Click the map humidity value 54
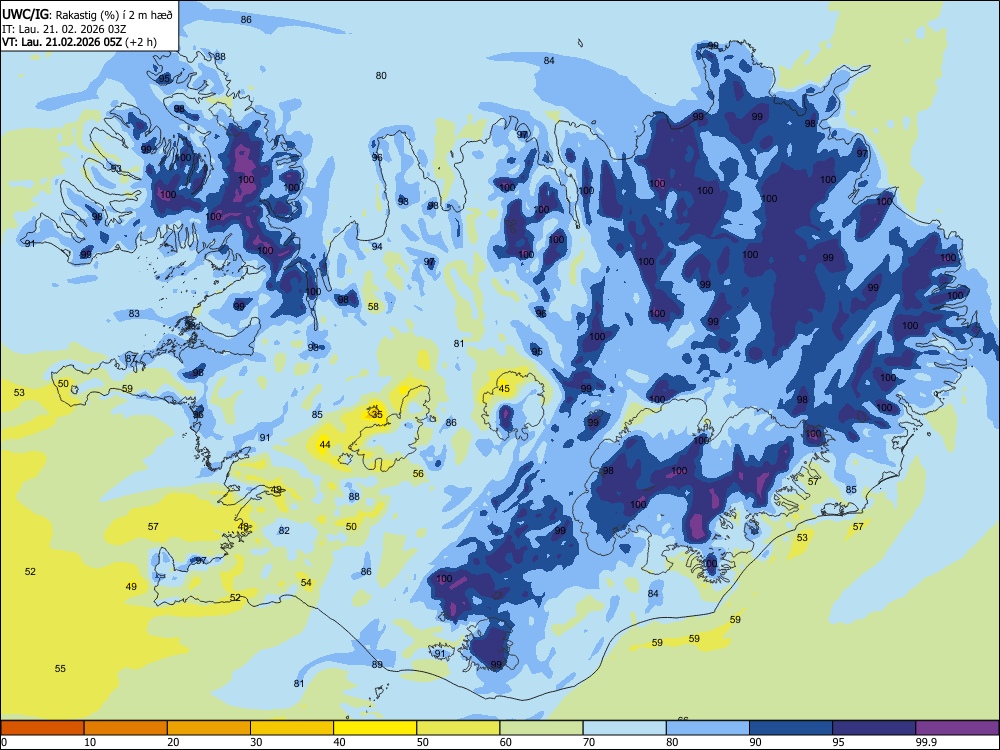Image resolution: width=1000 pixels, height=750 pixels. click(x=306, y=583)
